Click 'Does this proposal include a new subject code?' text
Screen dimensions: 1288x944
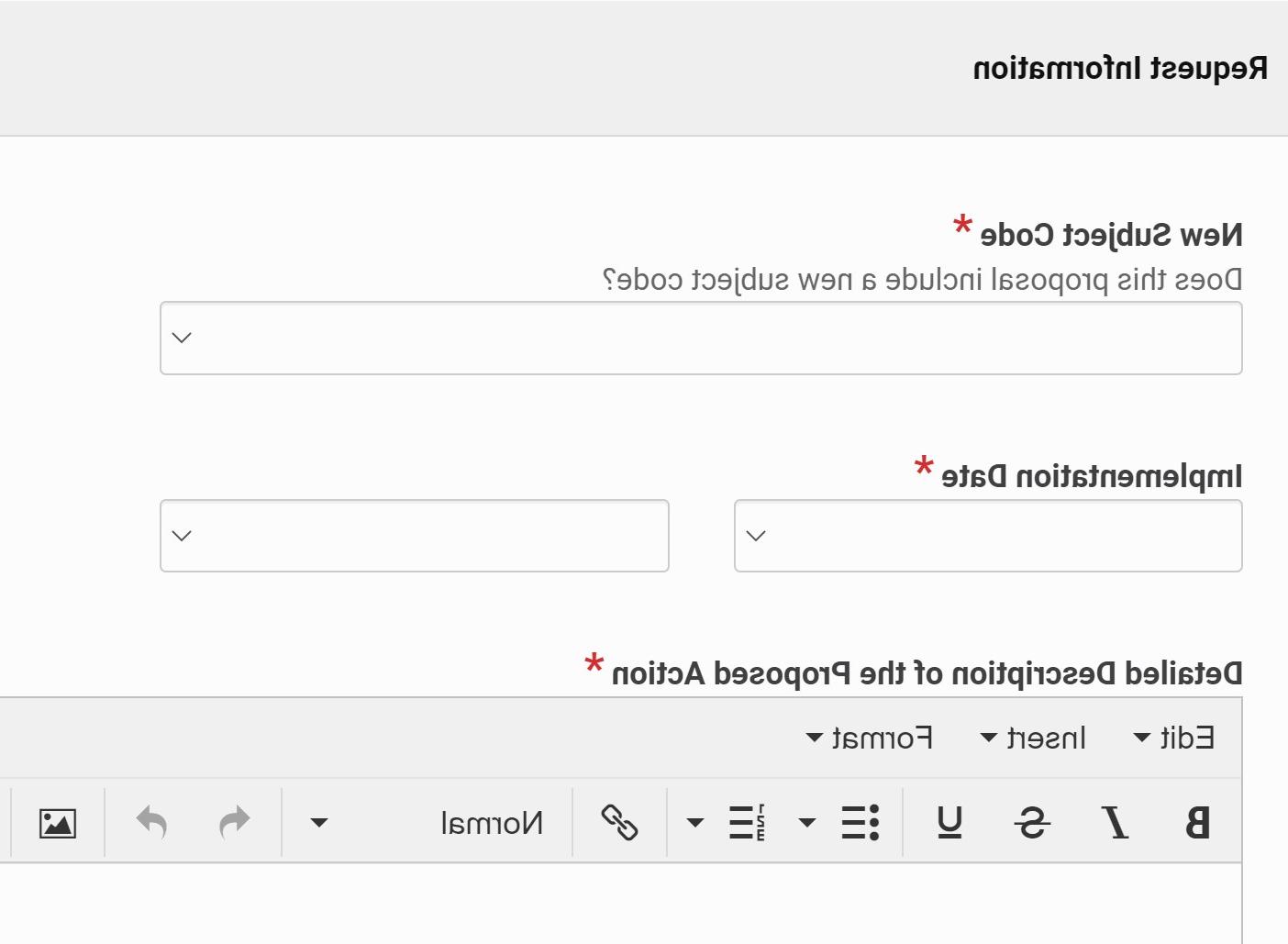pyautogui.click(x=922, y=279)
